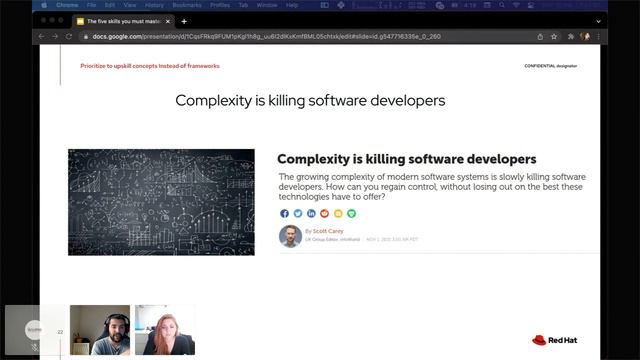
Task: Click 'Prioritize to upskill concepts' heading
Action: click(x=150, y=66)
